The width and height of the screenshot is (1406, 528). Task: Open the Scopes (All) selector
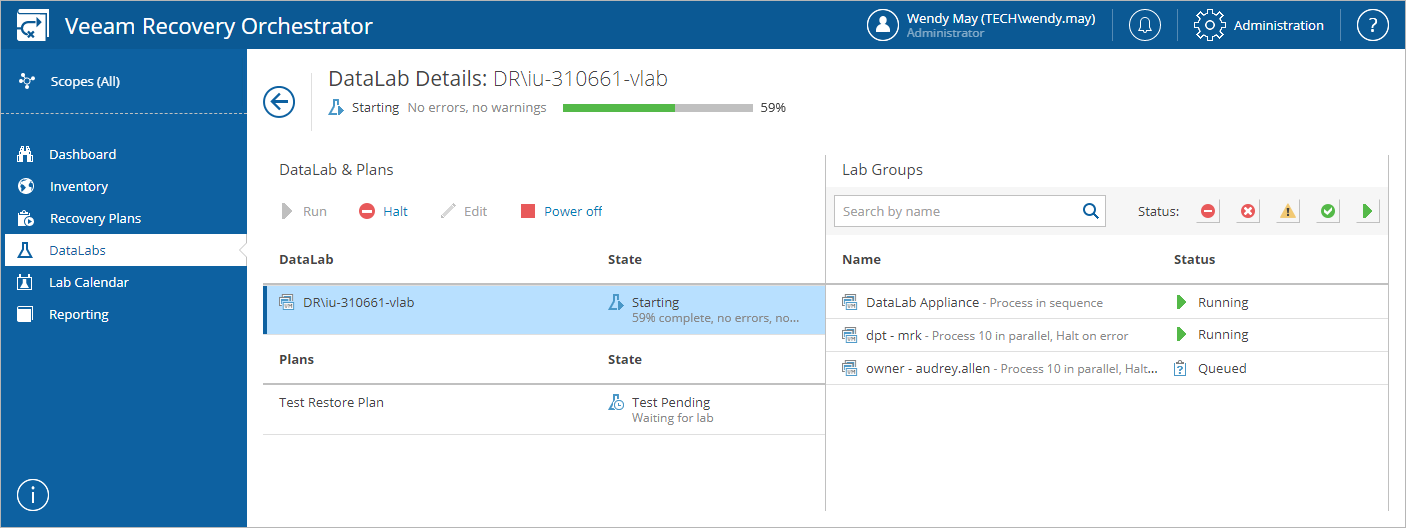tap(85, 81)
